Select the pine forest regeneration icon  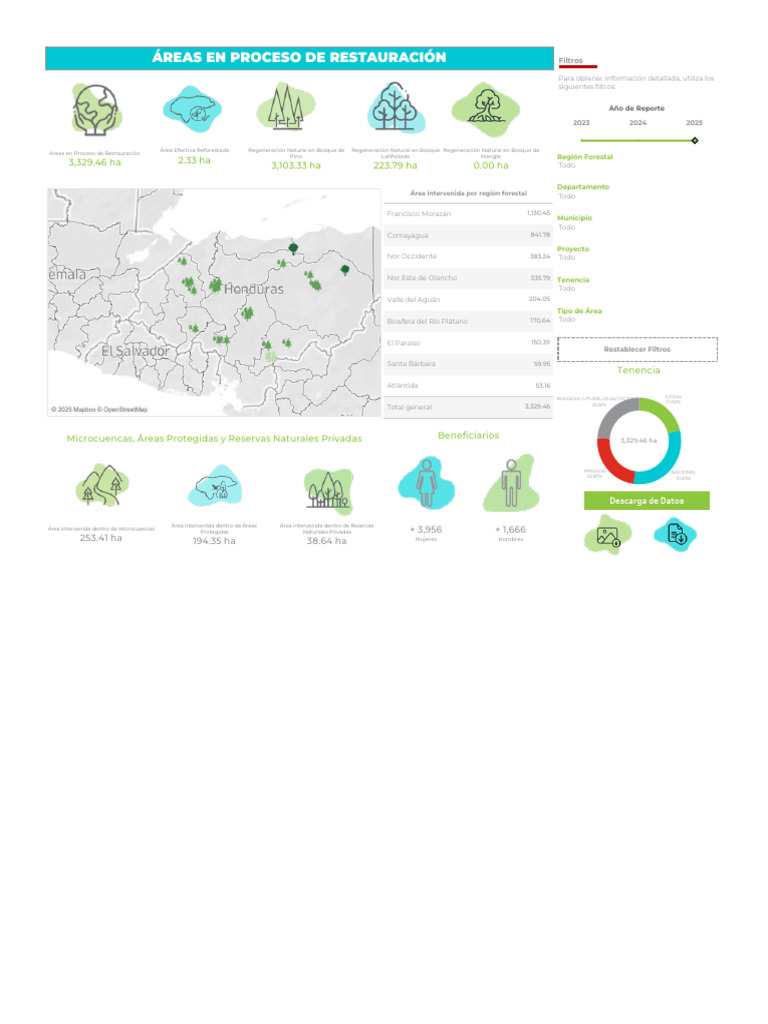(286, 108)
